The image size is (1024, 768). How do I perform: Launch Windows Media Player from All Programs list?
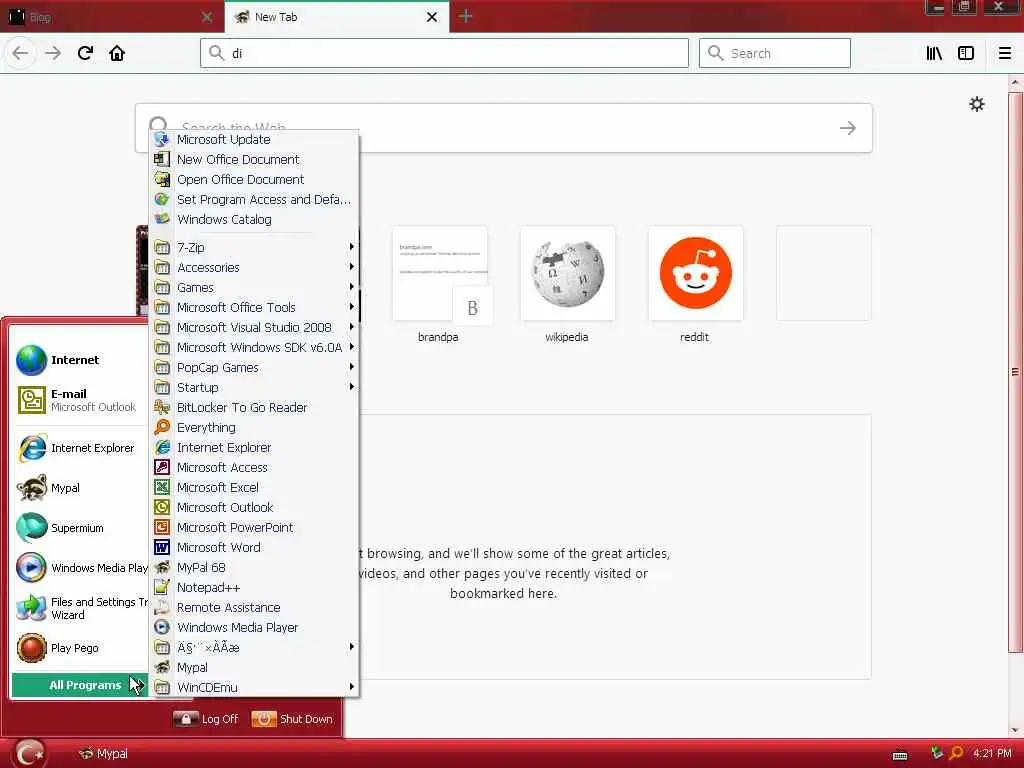pyautogui.click(x=255, y=627)
